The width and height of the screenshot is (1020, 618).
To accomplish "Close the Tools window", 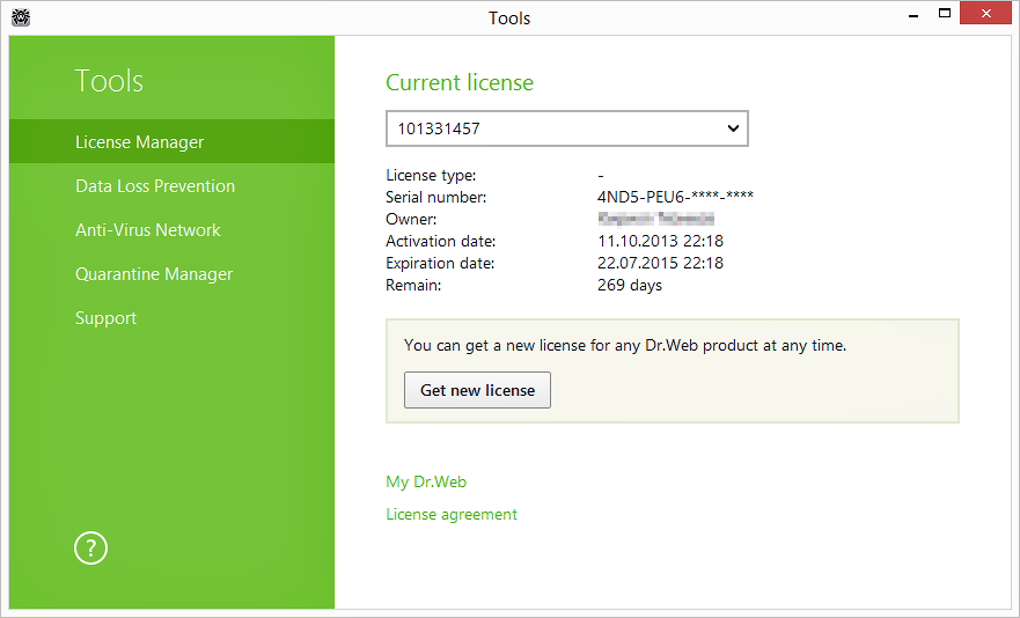I will 987,14.
